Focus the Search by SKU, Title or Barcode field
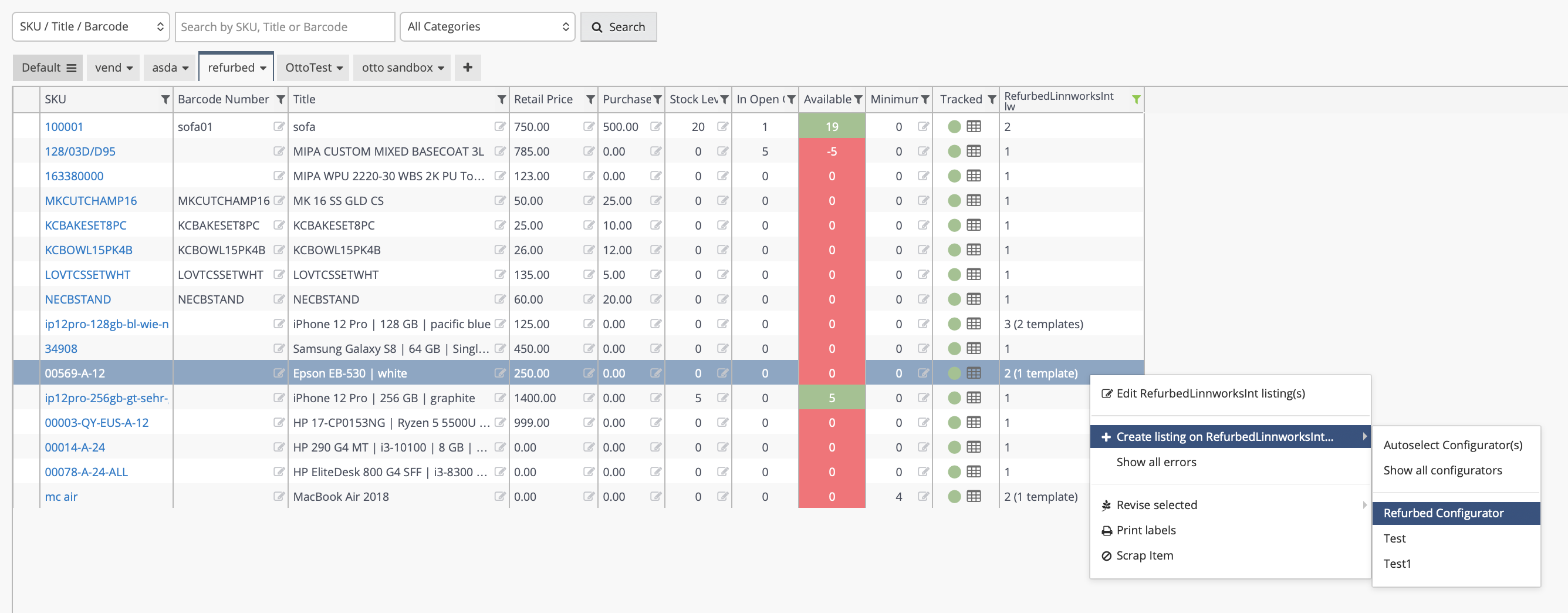Viewport: 1568px width, 613px height. pos(285,27)
